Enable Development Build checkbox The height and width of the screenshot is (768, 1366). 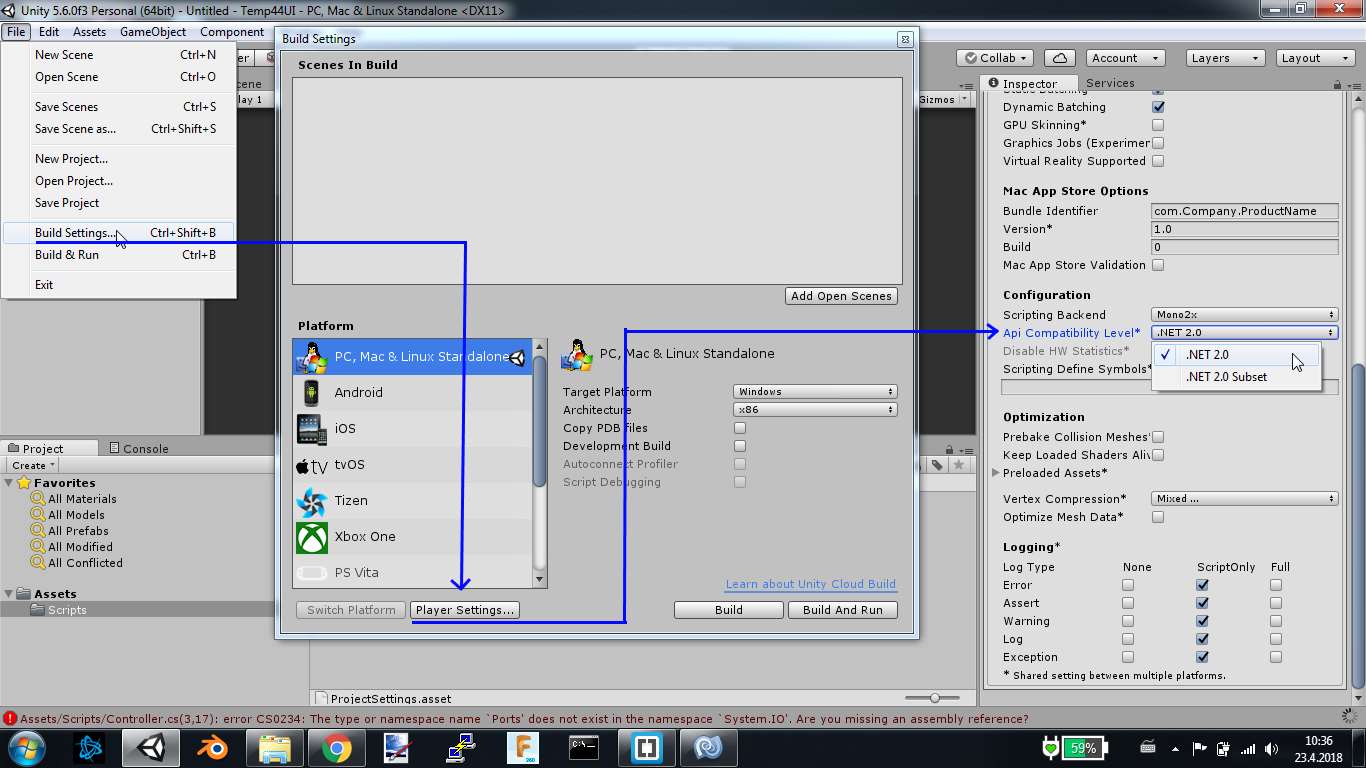click(x=740, y=446)
